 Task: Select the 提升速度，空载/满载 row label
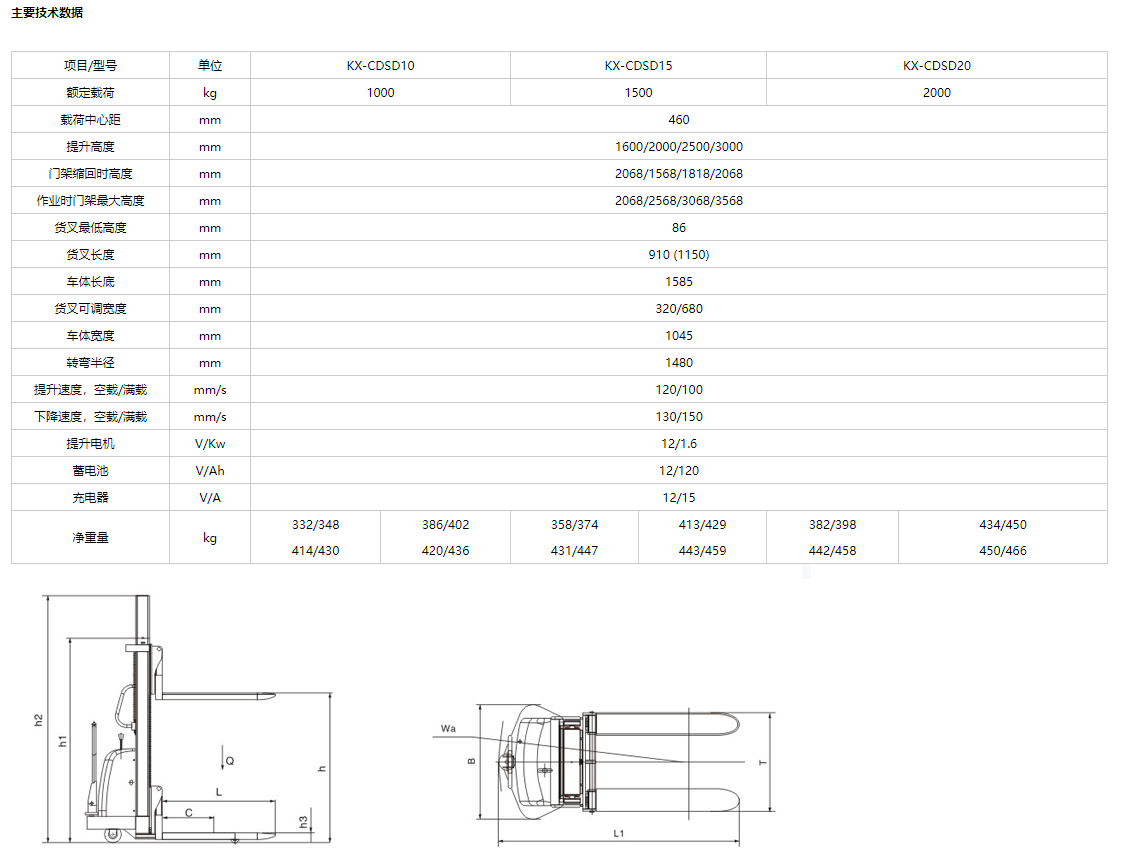[x=90, y=389]
